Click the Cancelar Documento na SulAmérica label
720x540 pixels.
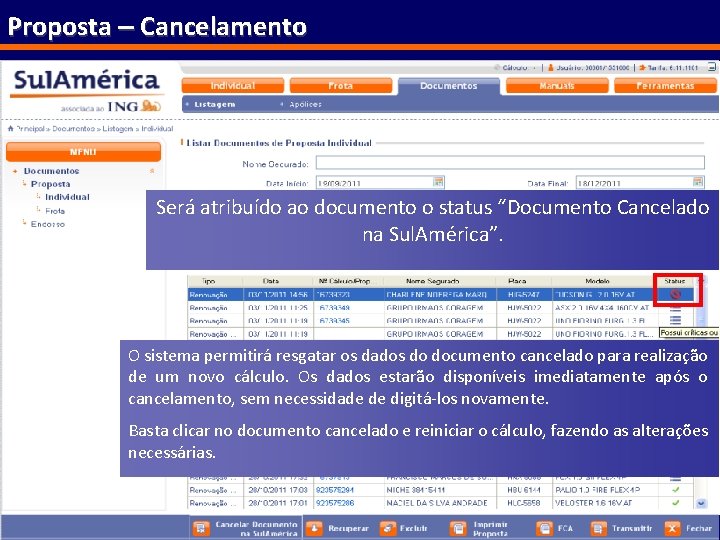[x=256, y=529]
